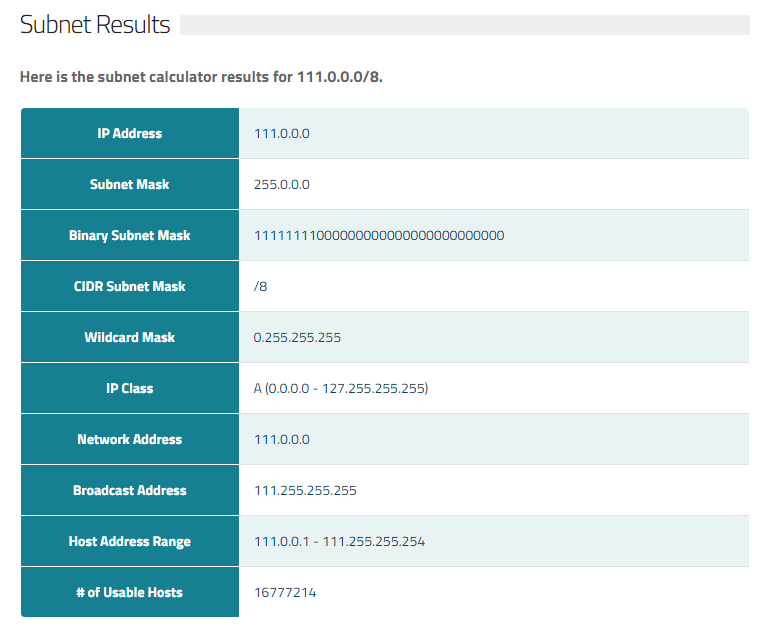764x635 pixels.
Task: Click the IP Address row label
Action: 129,134
